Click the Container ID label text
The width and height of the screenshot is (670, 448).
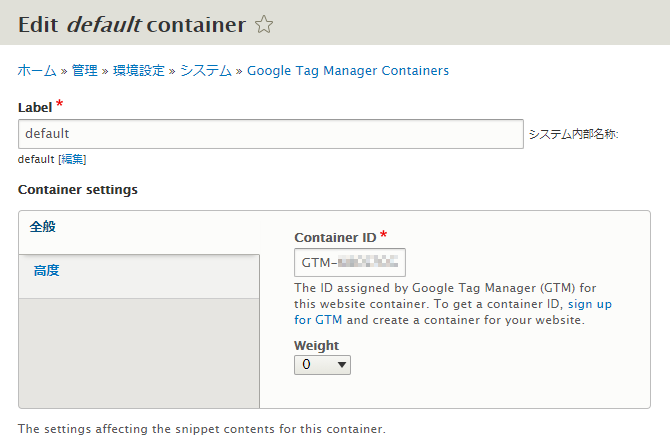coord(335,237)
